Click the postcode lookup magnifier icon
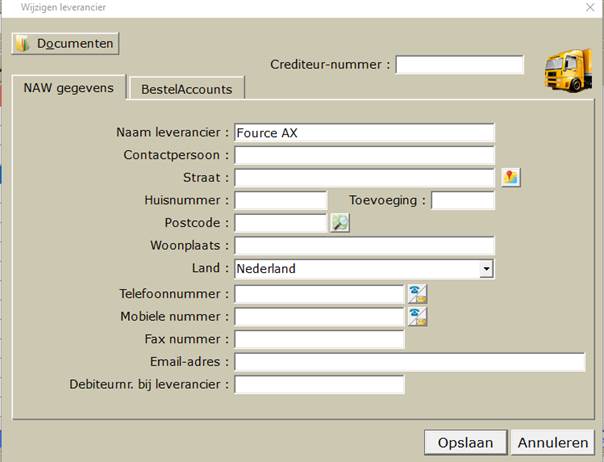Viewport: 604px width, 462px height. (340, 223)
